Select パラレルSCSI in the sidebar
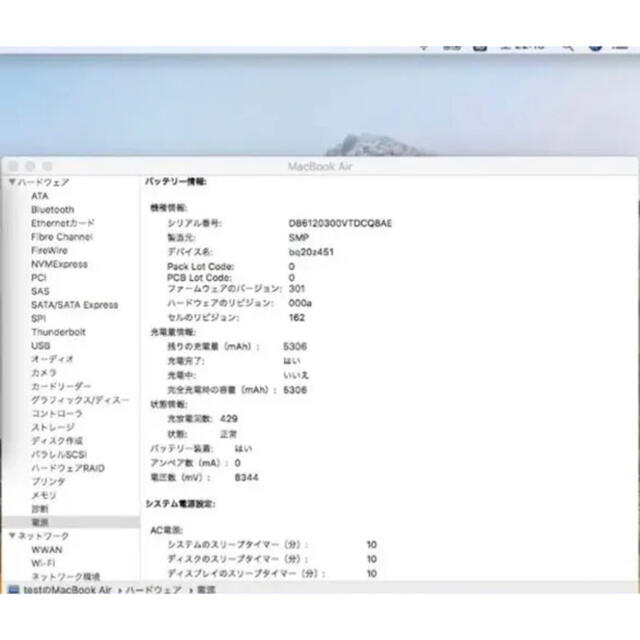Viewport: 640px width, 640px height. [x=59, y=454]
